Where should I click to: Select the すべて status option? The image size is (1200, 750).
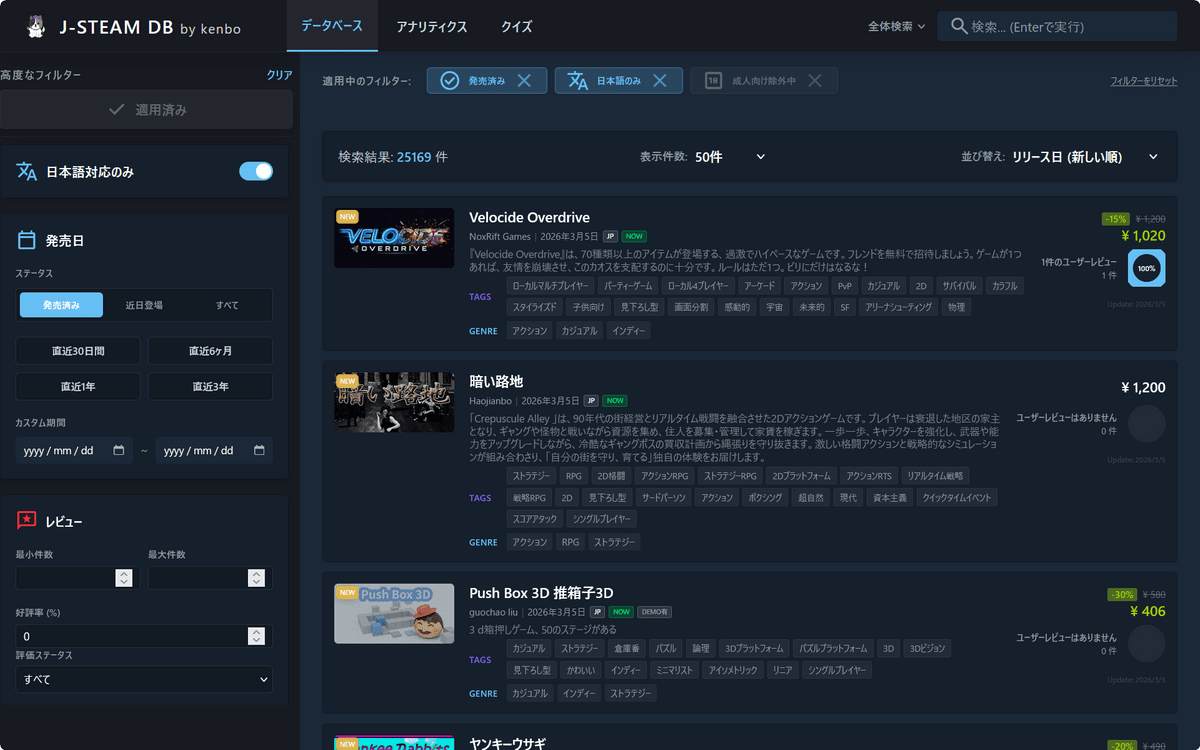[x=227, y=305]
